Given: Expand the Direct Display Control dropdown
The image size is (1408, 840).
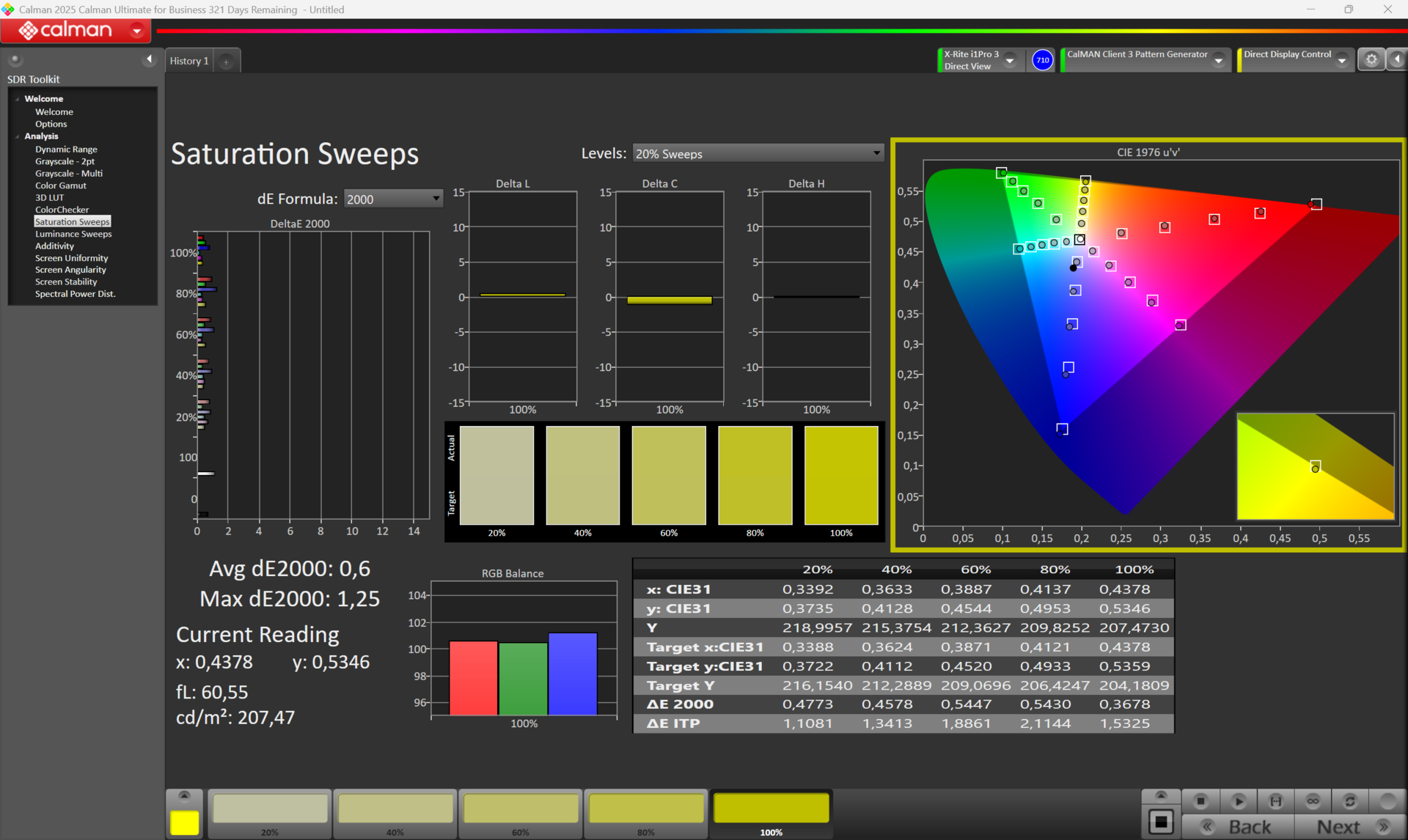Looking at the screenshot, I should pyautogui.click(x=1341, y=61).
